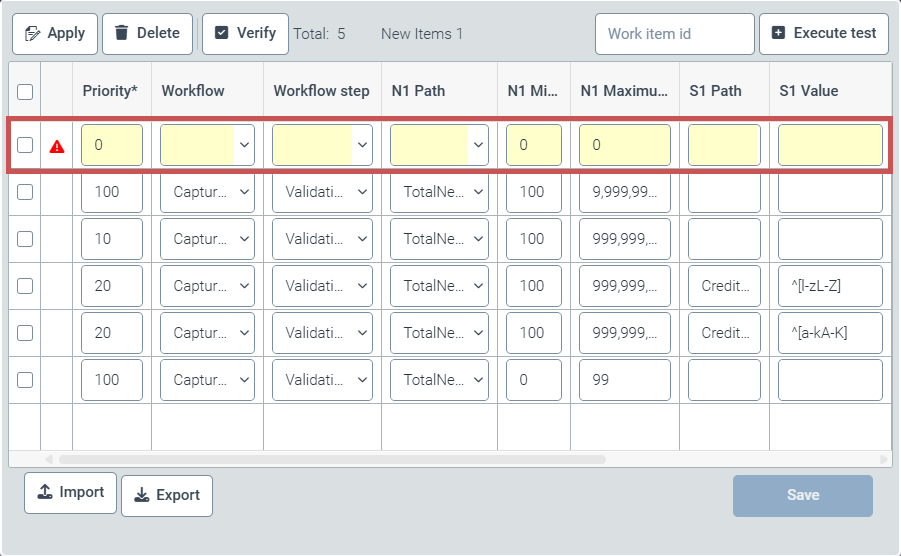
Task: Click the Verify checkmark button
Action: tap(245, 33)
